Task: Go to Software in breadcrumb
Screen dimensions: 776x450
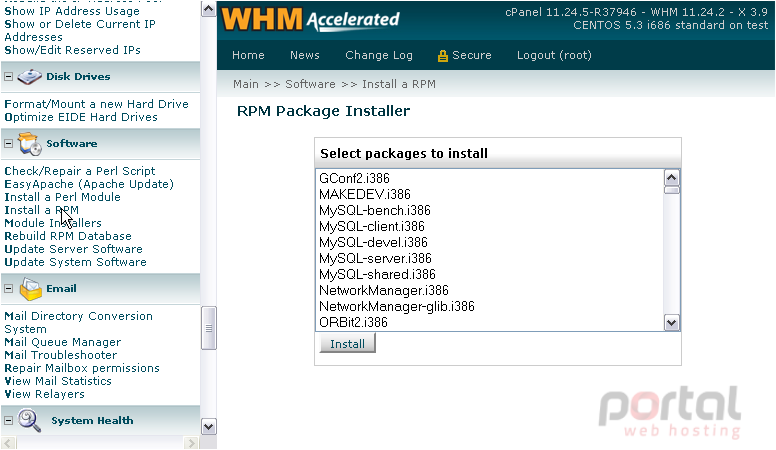Action: click(310, 84)
